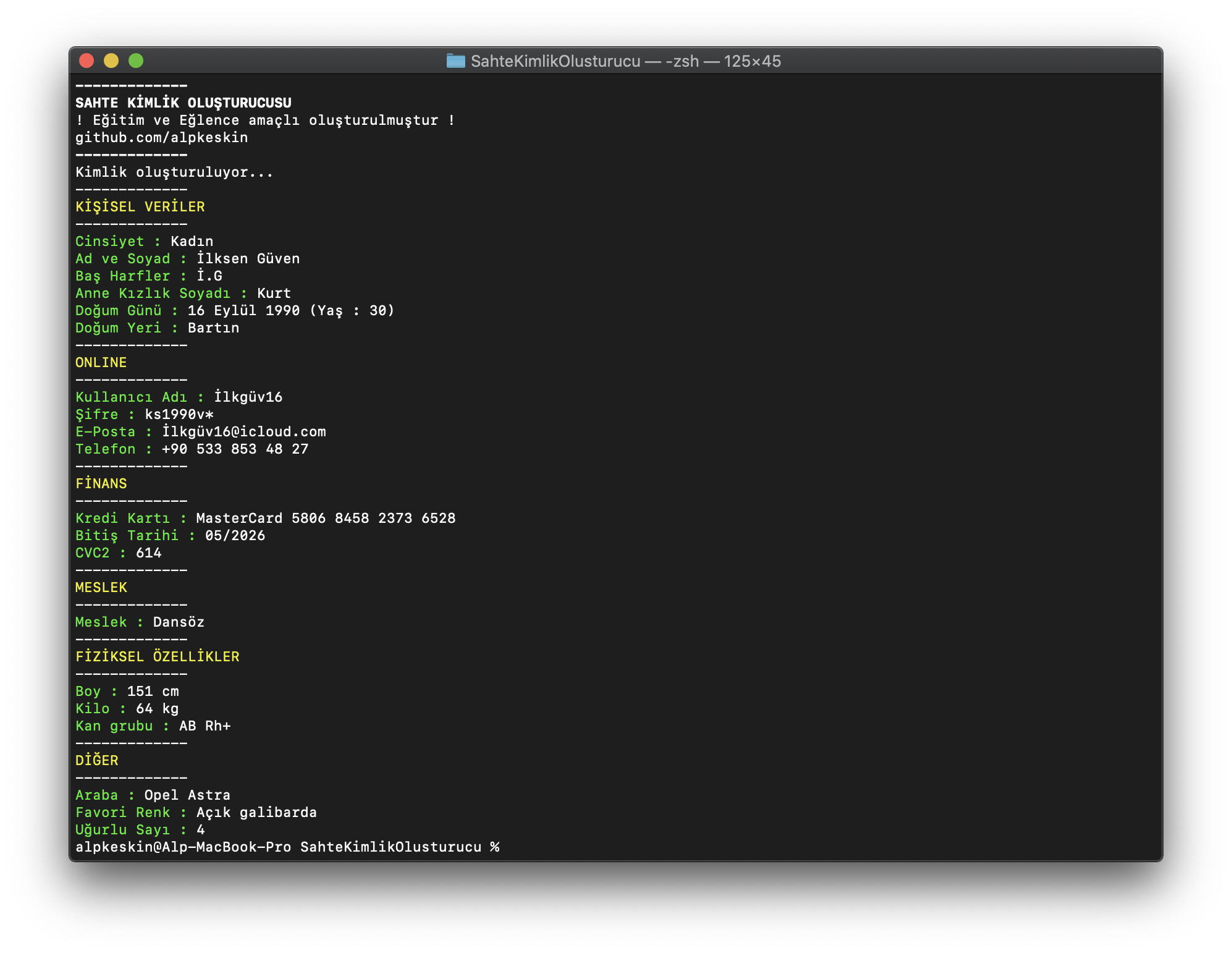Click the password ks1990v*
Screen dimensions: 1232x953
(179, 414)
